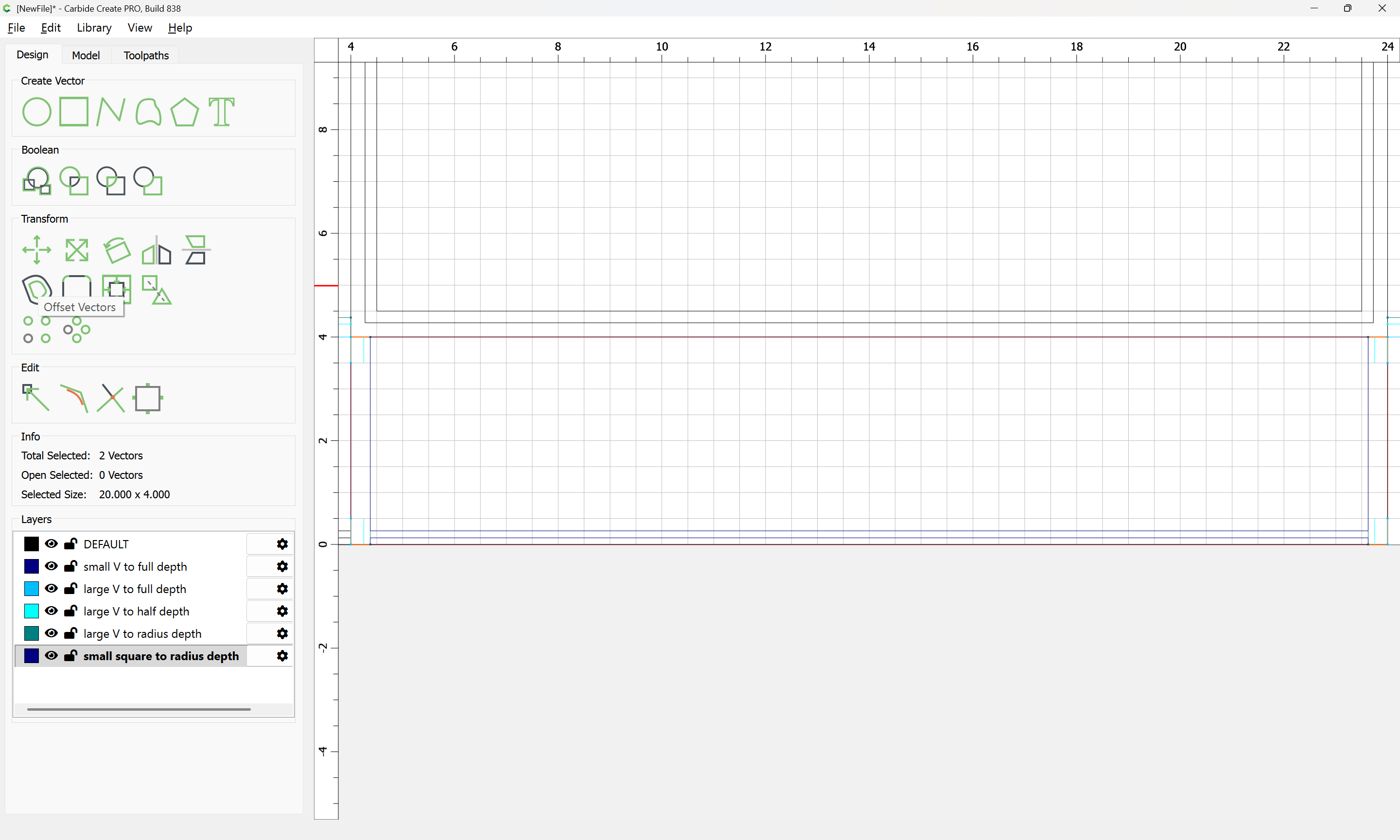1400x840 pixels.
Task: Click the large V to full depth color swatch
Action: [32, 589]
